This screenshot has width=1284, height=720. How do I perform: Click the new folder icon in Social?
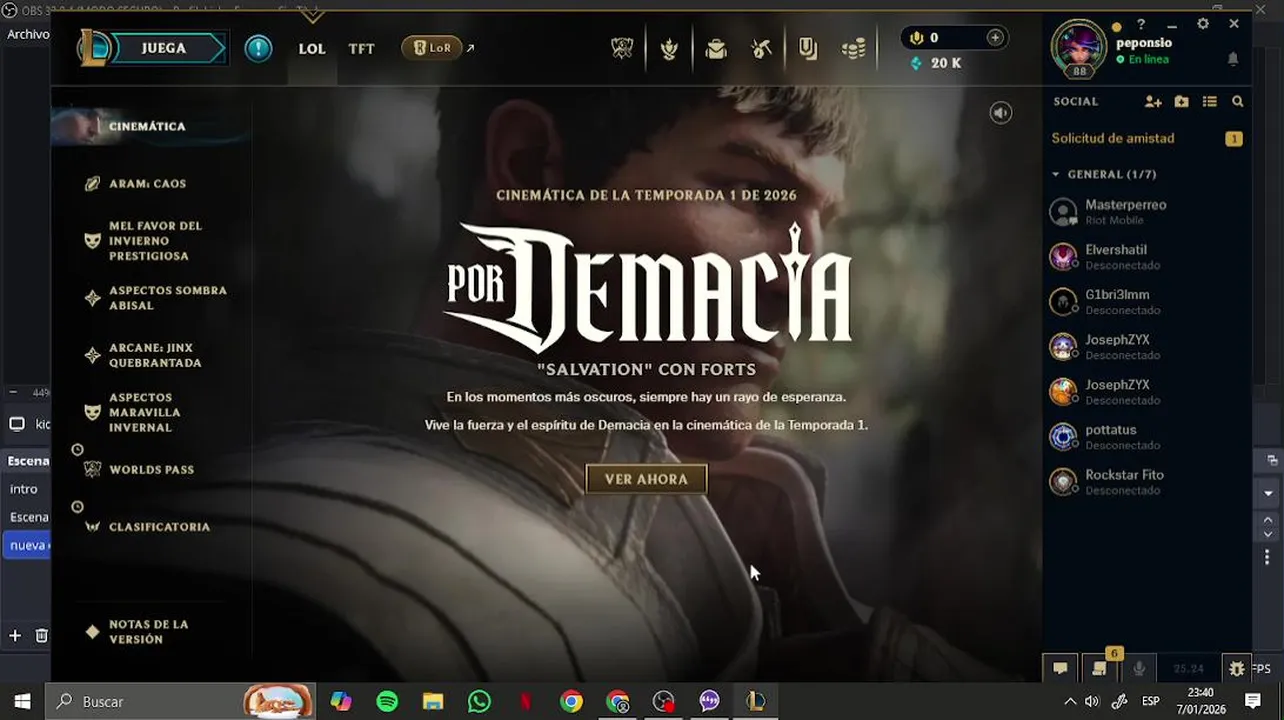click(x=1182, y=102)
